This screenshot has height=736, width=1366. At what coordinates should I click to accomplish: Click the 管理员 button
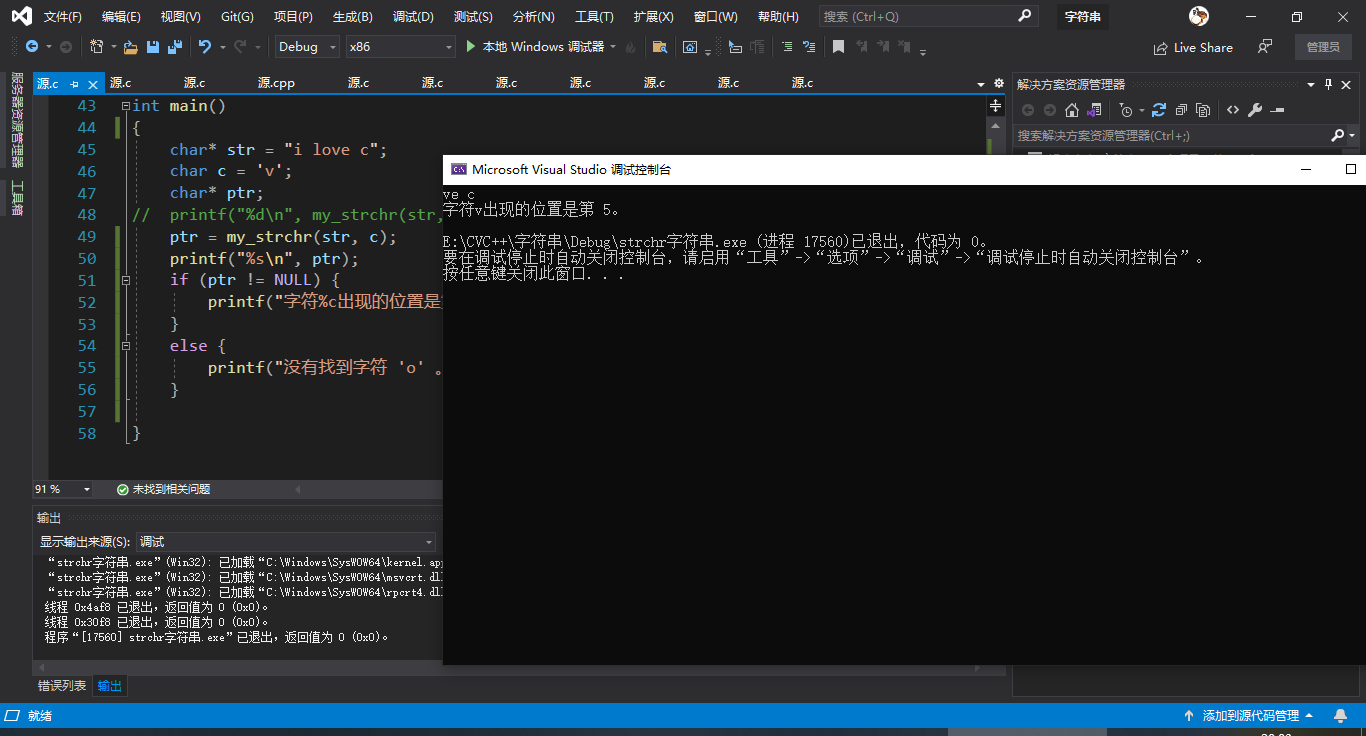coord(1323,47)
